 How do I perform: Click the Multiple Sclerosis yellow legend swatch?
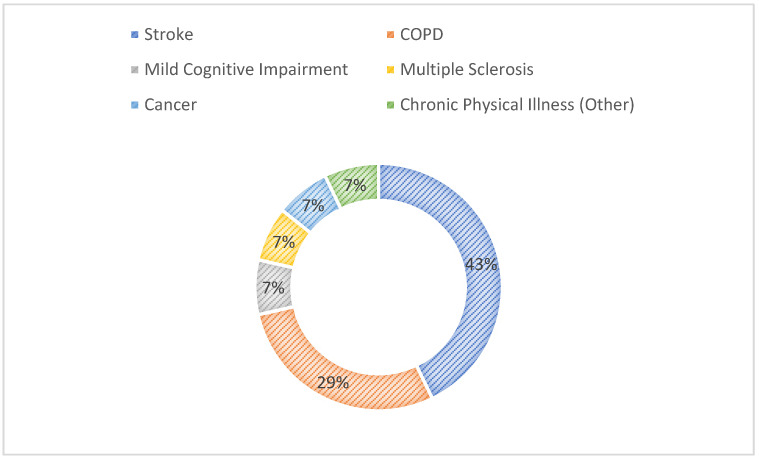click(x=391, y=70)
